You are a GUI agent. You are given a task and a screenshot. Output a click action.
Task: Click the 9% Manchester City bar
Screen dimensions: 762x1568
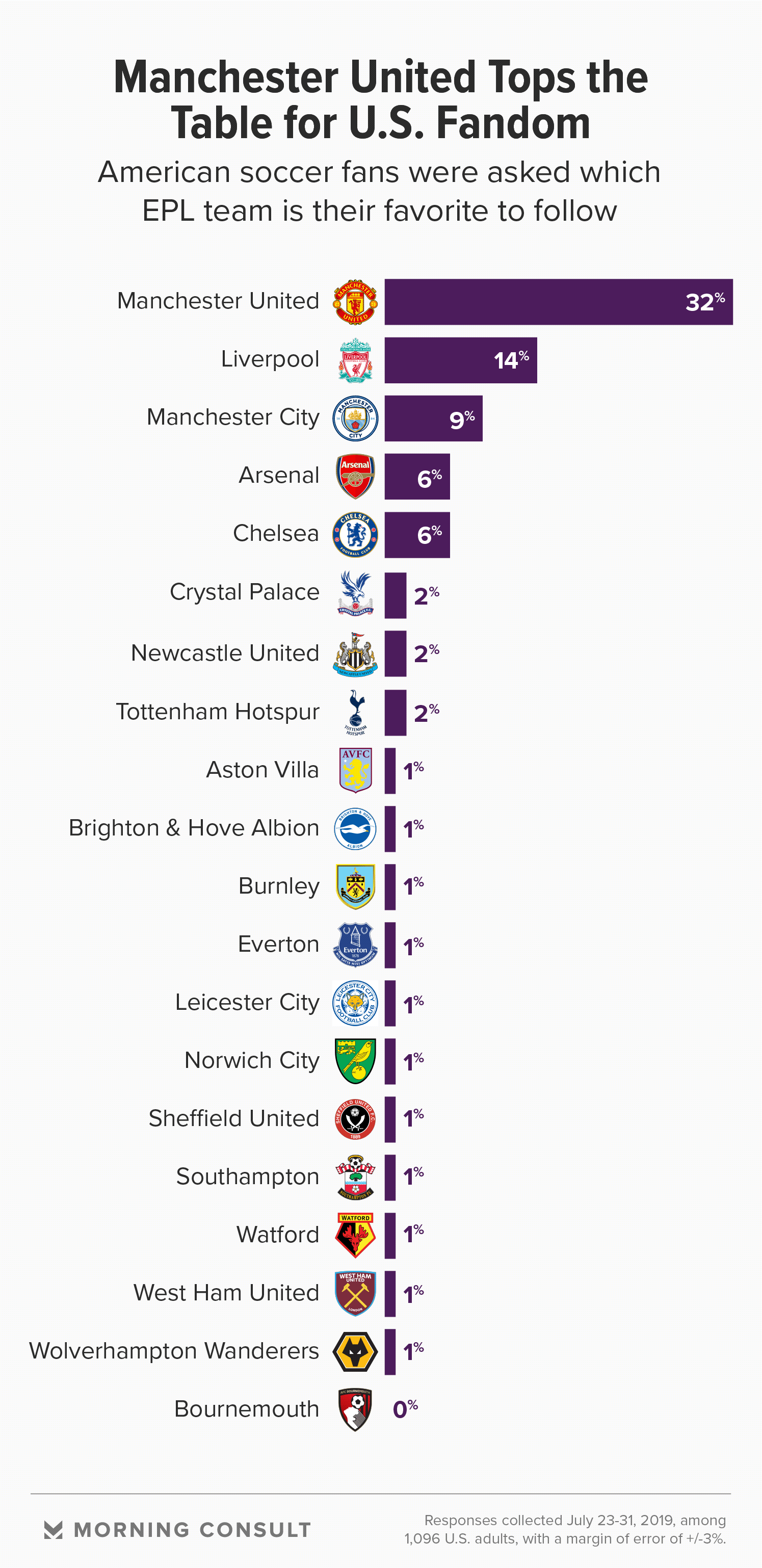click(433, 419)
